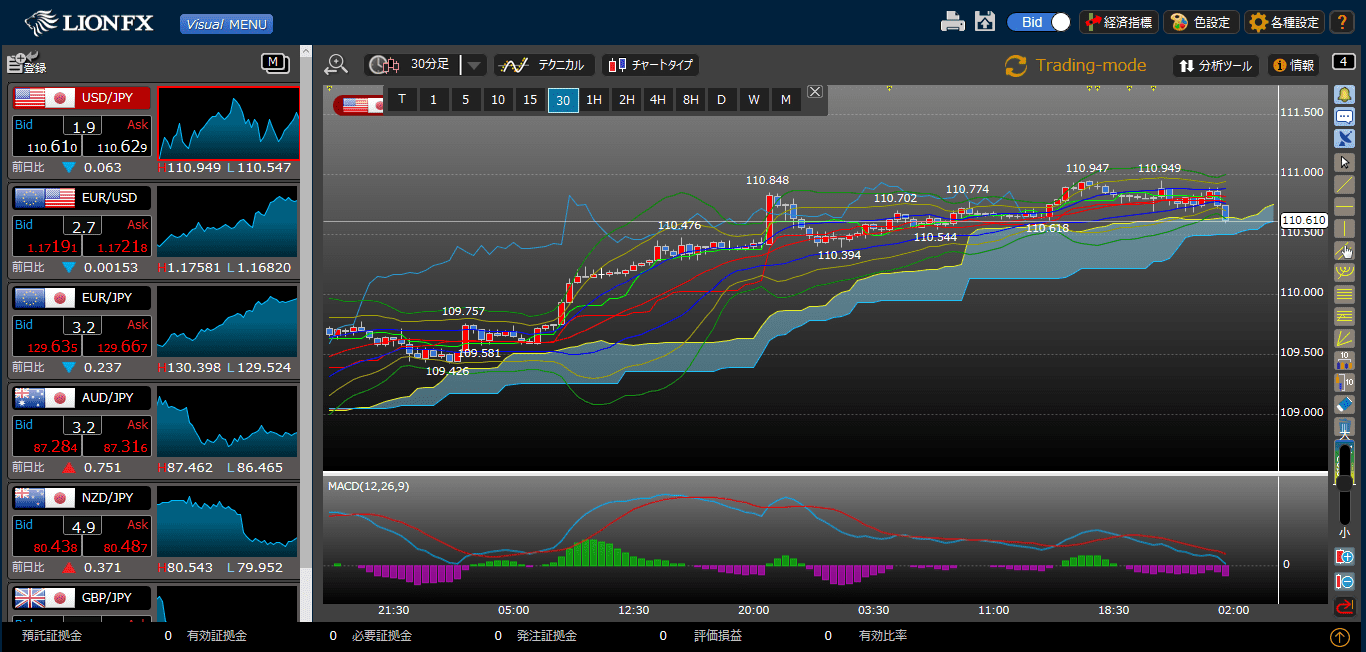Select the GBP/JPY currency pair
Screen dimensions: 1366x652
point(81,598)
